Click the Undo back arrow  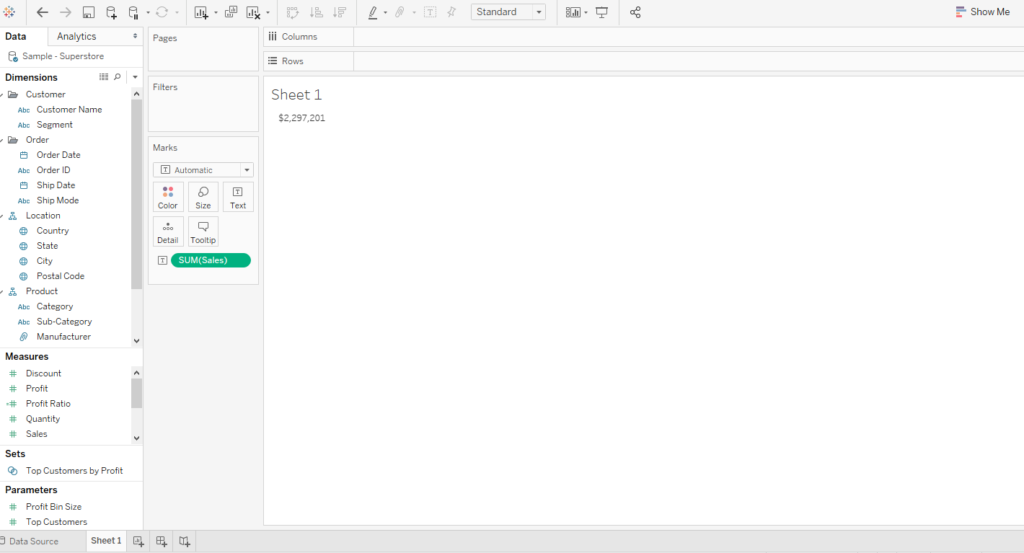pos(42,12)
